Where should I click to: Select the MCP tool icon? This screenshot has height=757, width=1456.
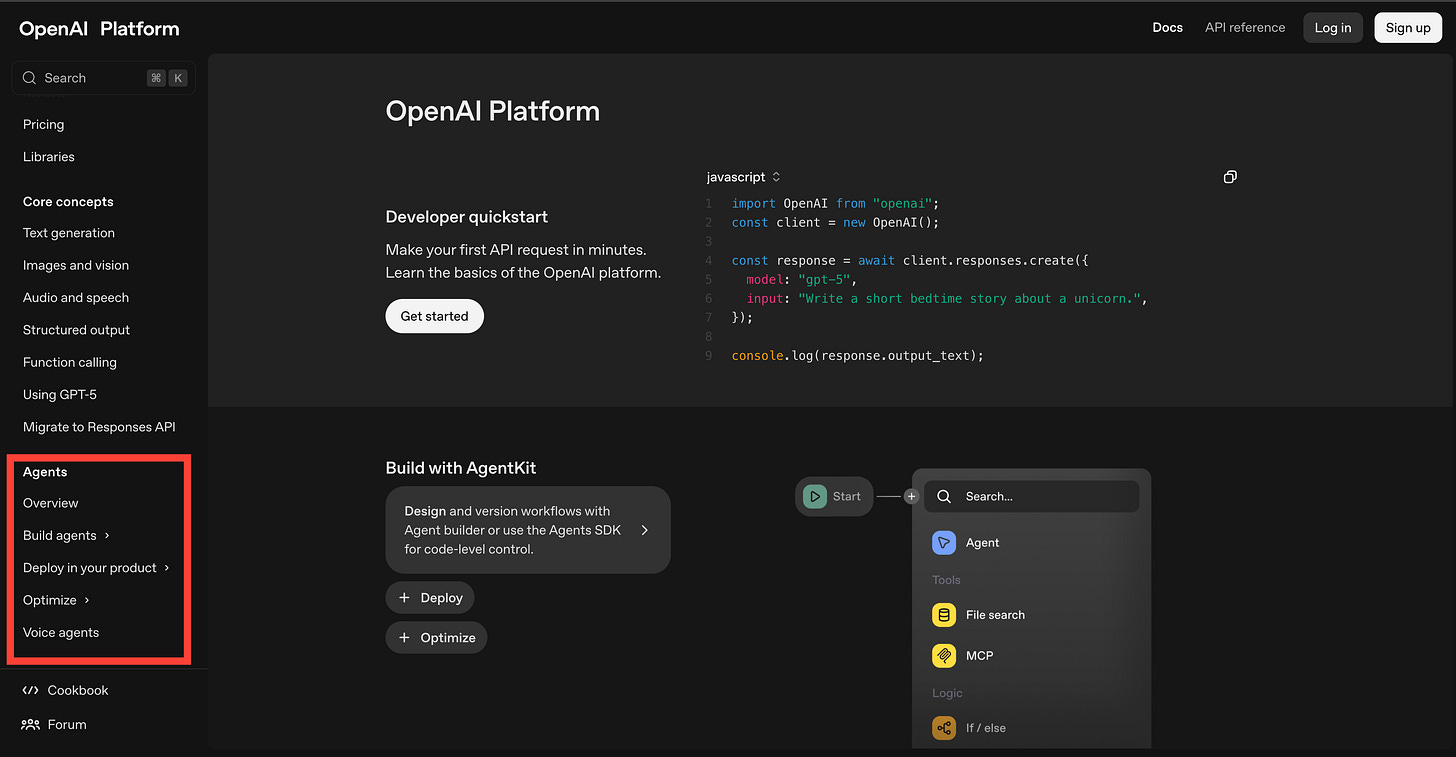tap(944, 656)
